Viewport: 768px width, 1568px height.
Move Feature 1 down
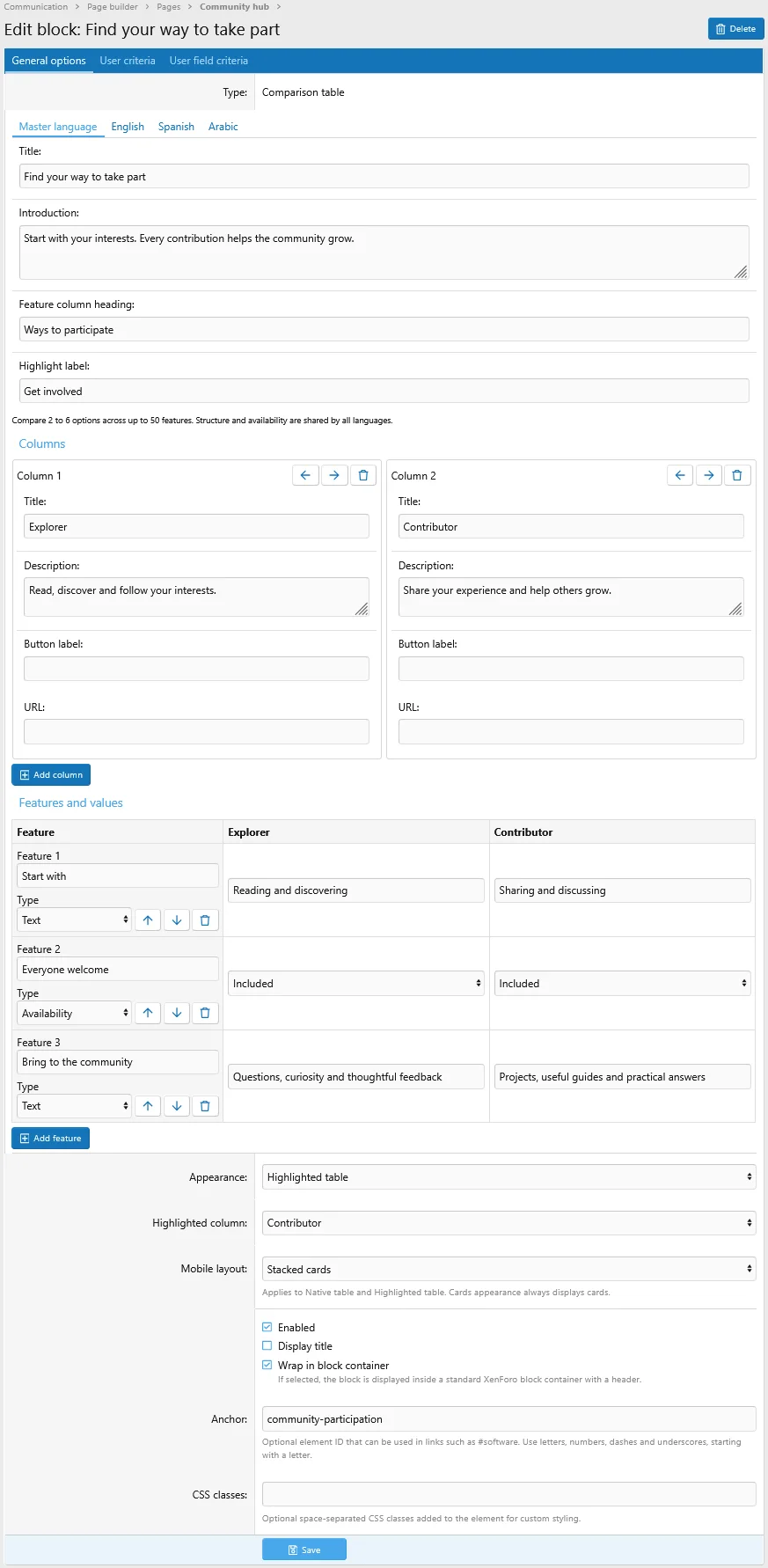point(177,920)
